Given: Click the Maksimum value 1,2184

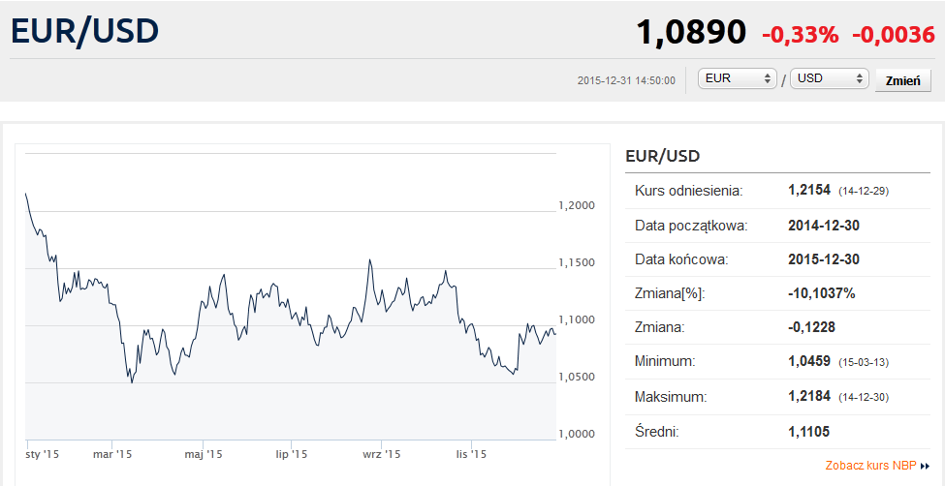Looking at the screenshot, I should click(x=810, y=397).
